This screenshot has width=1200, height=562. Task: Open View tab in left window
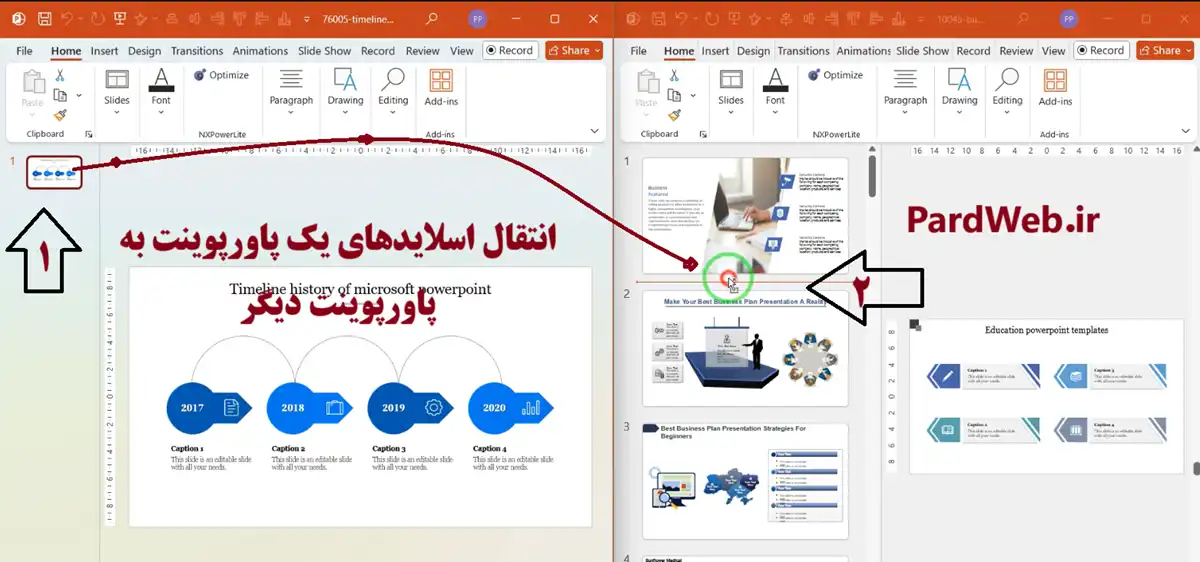click(x=462, y=51)
